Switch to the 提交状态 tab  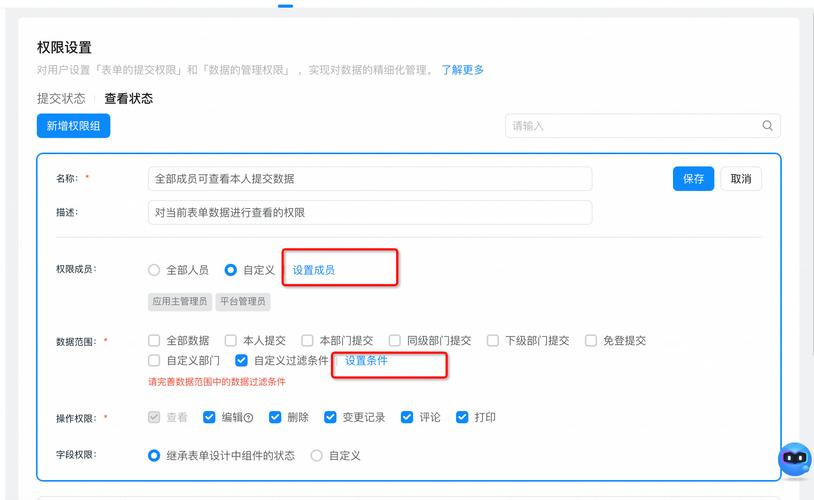coord(61,98)
